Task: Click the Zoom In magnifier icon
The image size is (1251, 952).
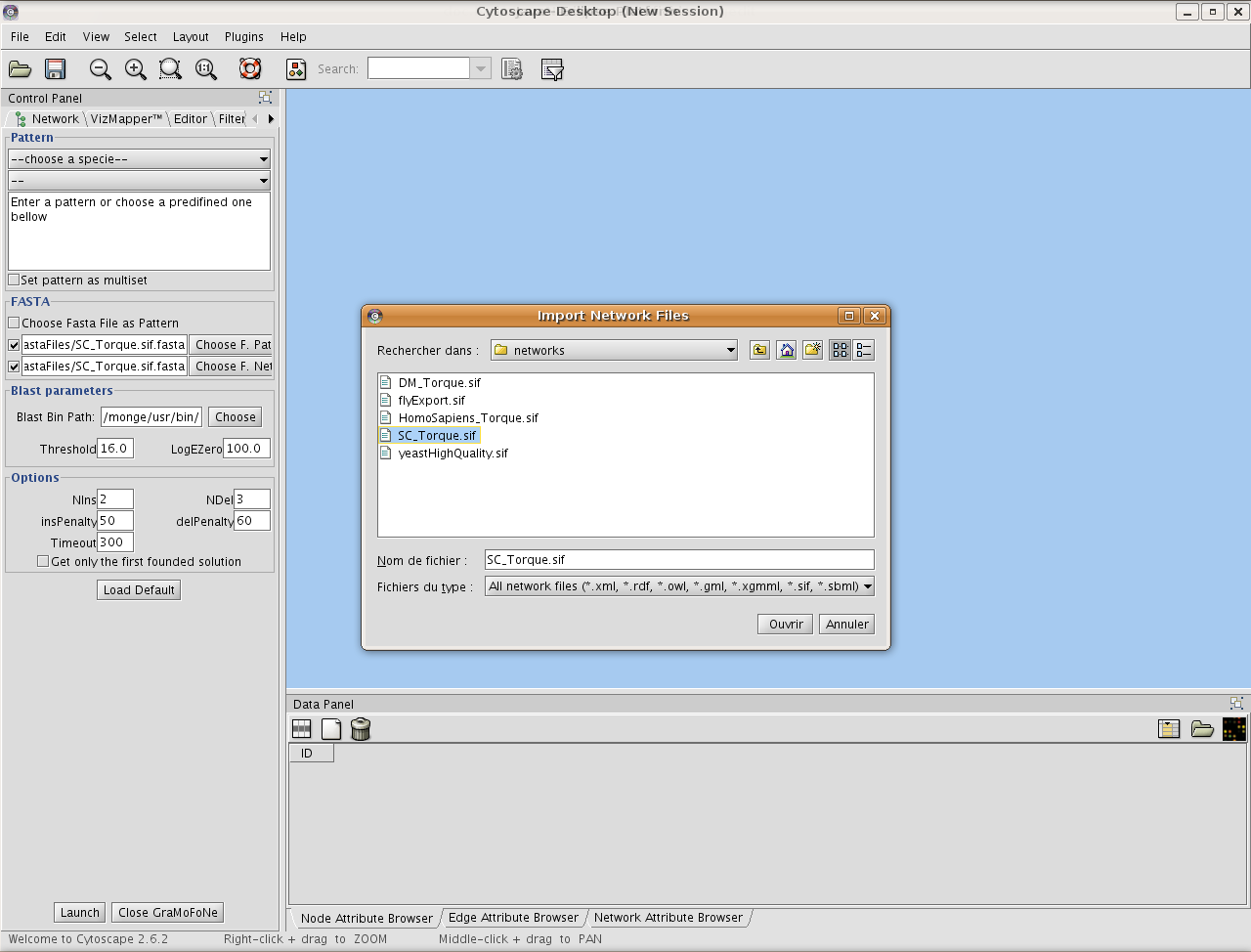Action: (135, 69)
